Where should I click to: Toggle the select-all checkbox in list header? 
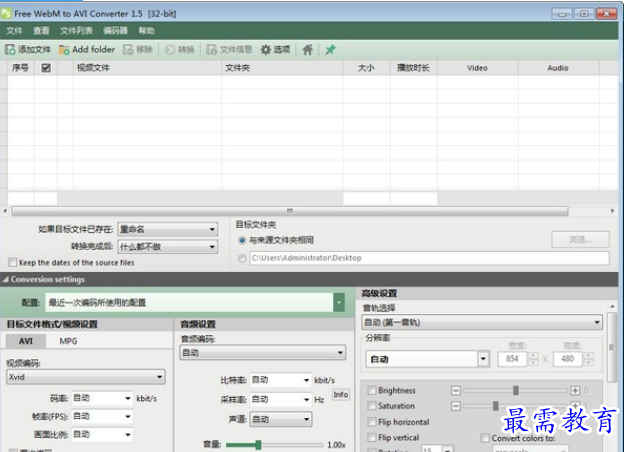coord(46,68)
